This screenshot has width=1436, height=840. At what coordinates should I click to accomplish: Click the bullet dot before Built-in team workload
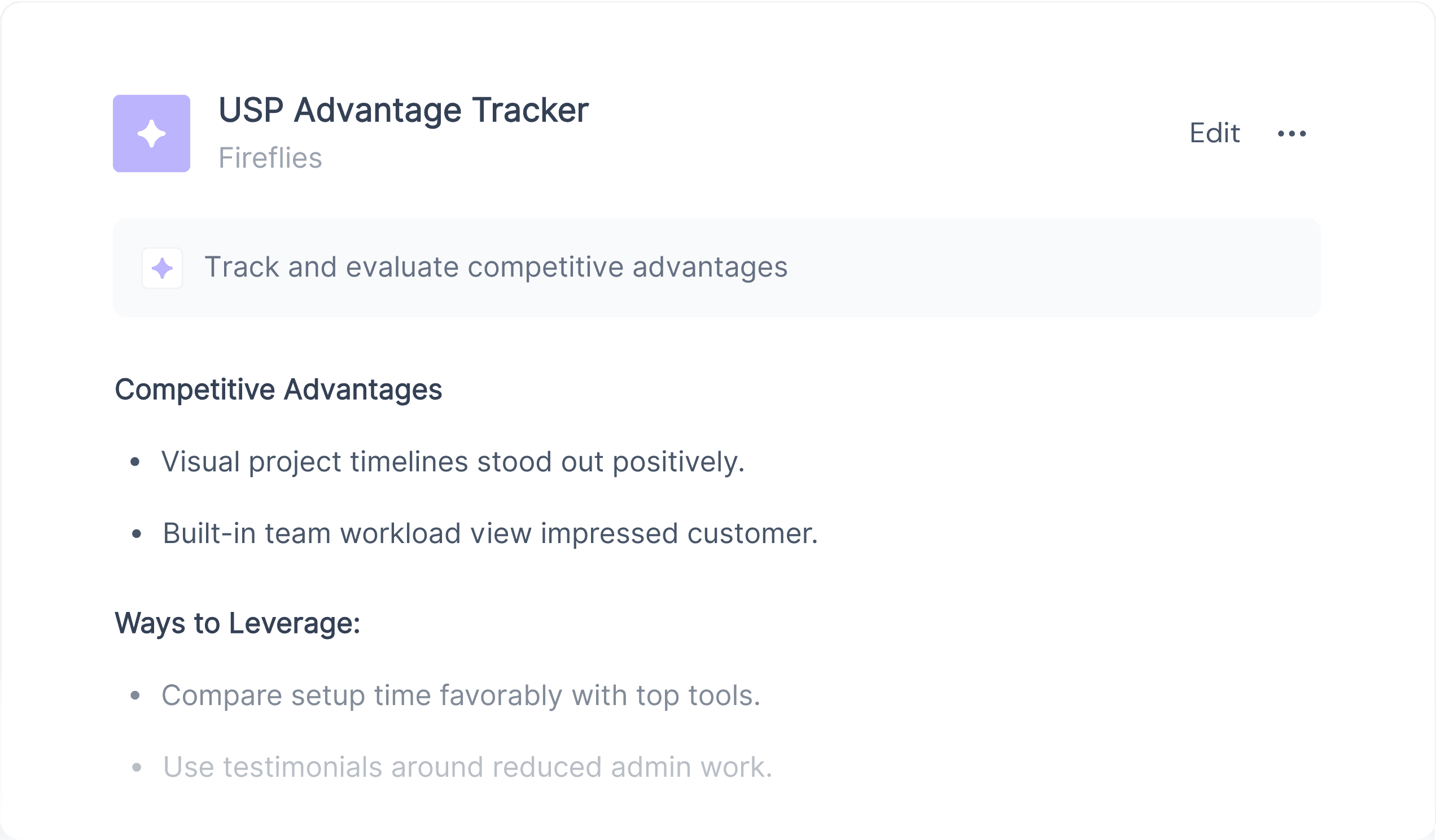[x=136, y=534]
